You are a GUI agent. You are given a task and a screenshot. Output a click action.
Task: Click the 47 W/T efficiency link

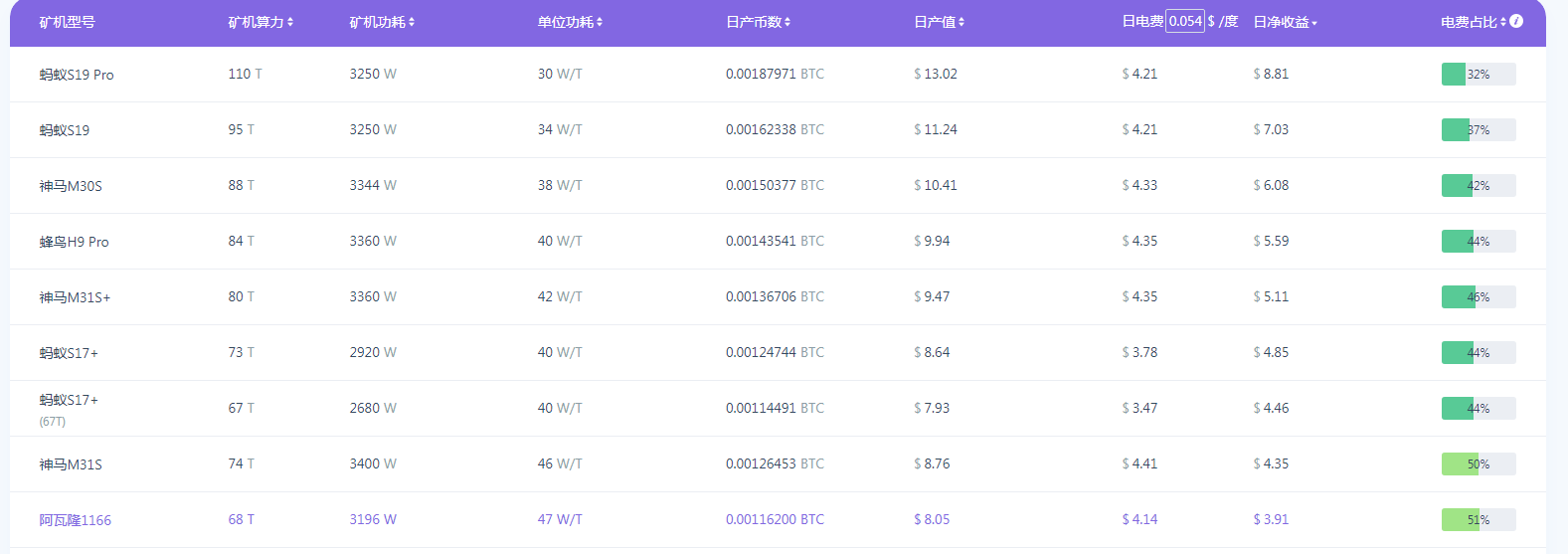click(560, 519)
